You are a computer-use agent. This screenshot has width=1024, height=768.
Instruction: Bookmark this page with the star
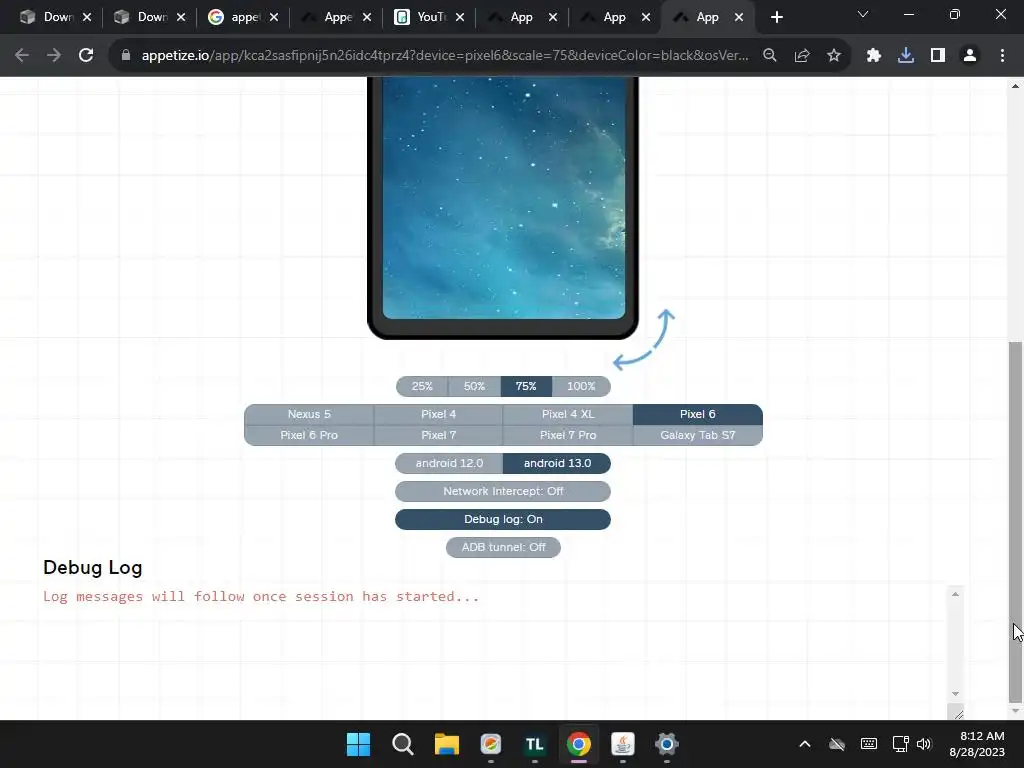(x=834, y=56)
